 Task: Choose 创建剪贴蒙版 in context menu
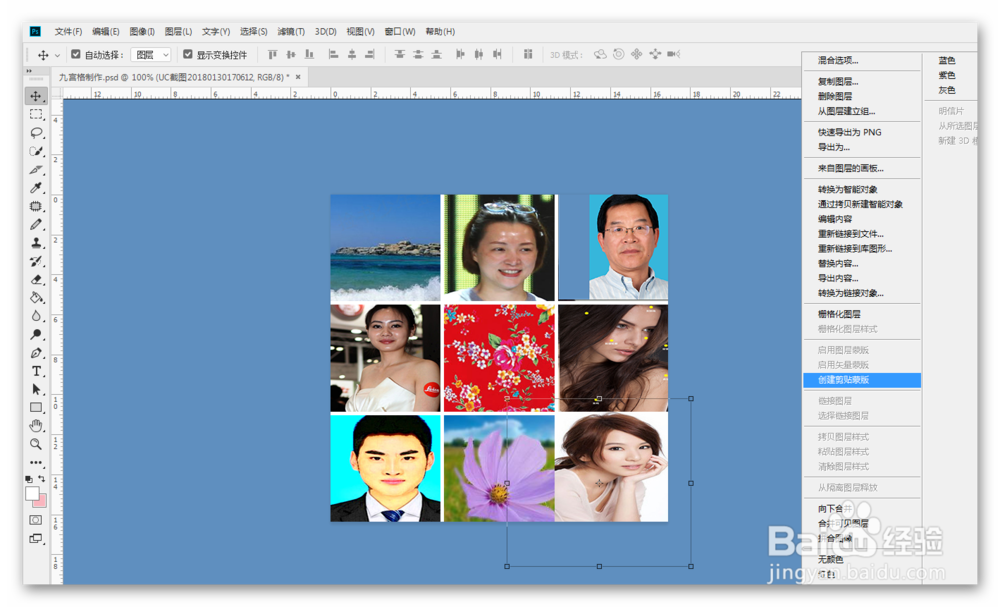tap(862, 380)
